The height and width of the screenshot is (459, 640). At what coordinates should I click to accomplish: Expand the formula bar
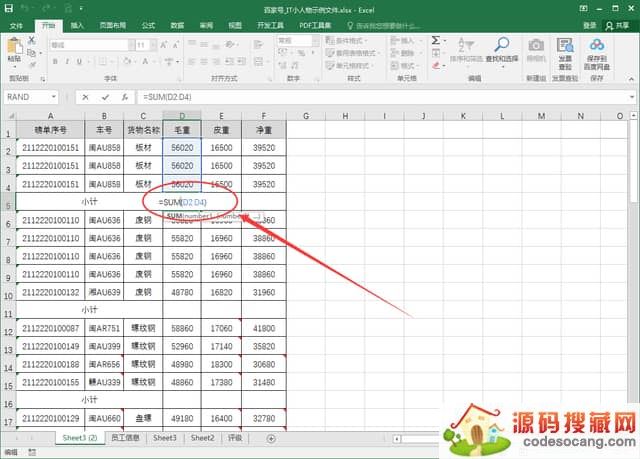point(630,97)
